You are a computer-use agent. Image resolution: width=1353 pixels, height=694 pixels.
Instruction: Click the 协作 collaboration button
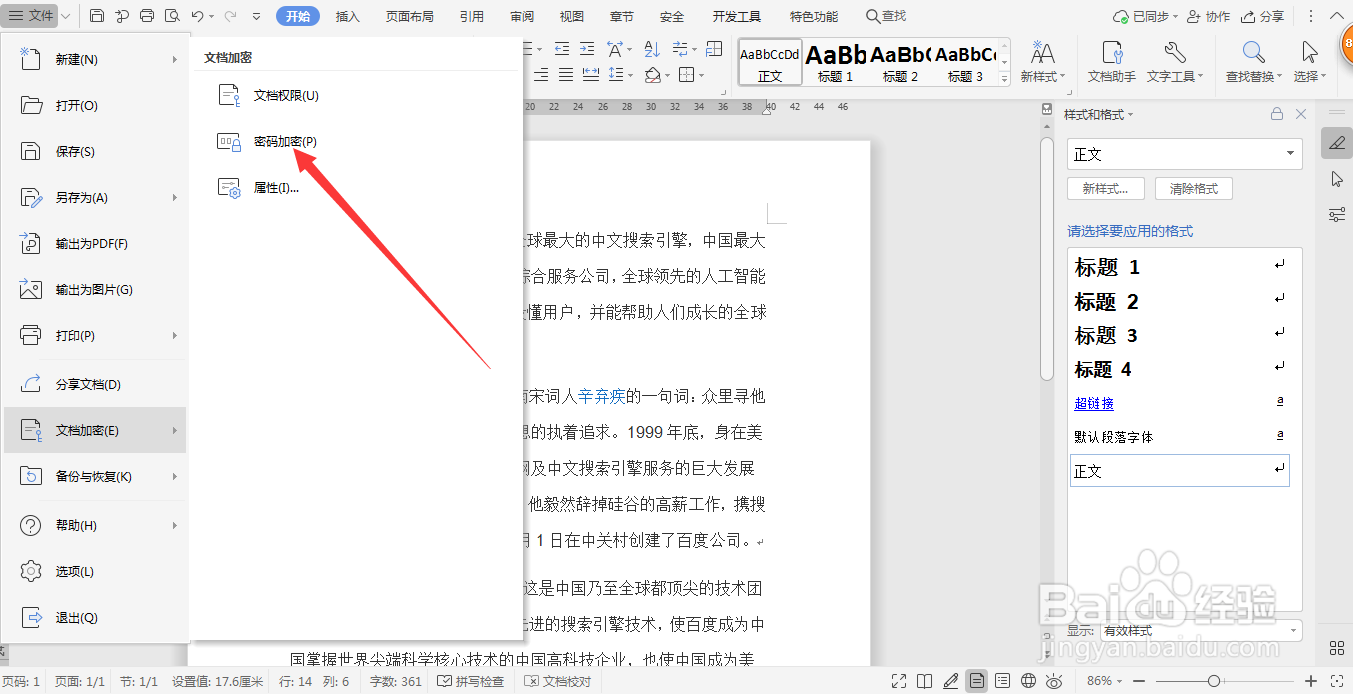coord(1209,16)
